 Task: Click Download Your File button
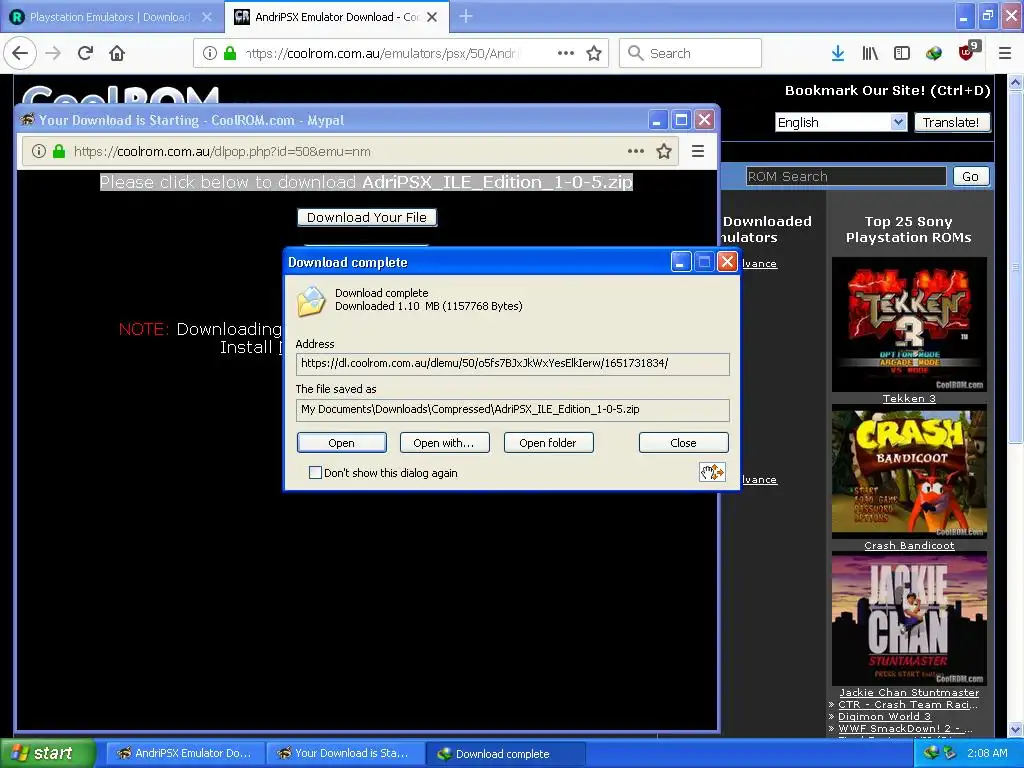pyautogui.click(x=367, y=217)
